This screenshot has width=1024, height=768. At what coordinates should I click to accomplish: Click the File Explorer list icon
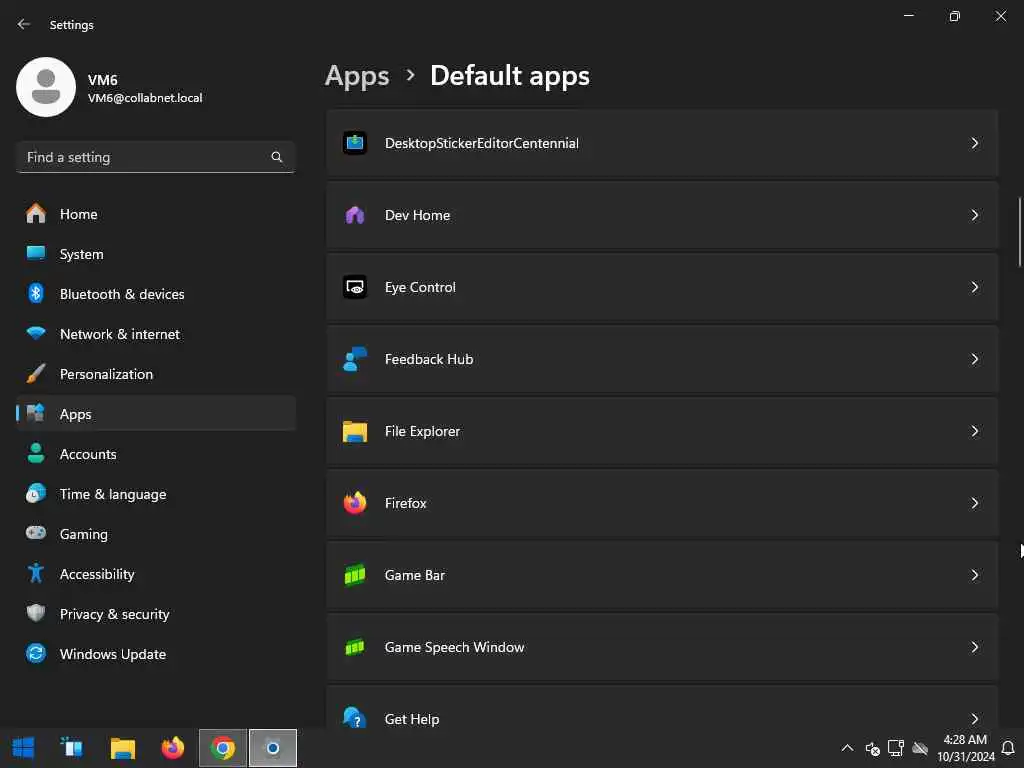[354, 431]
